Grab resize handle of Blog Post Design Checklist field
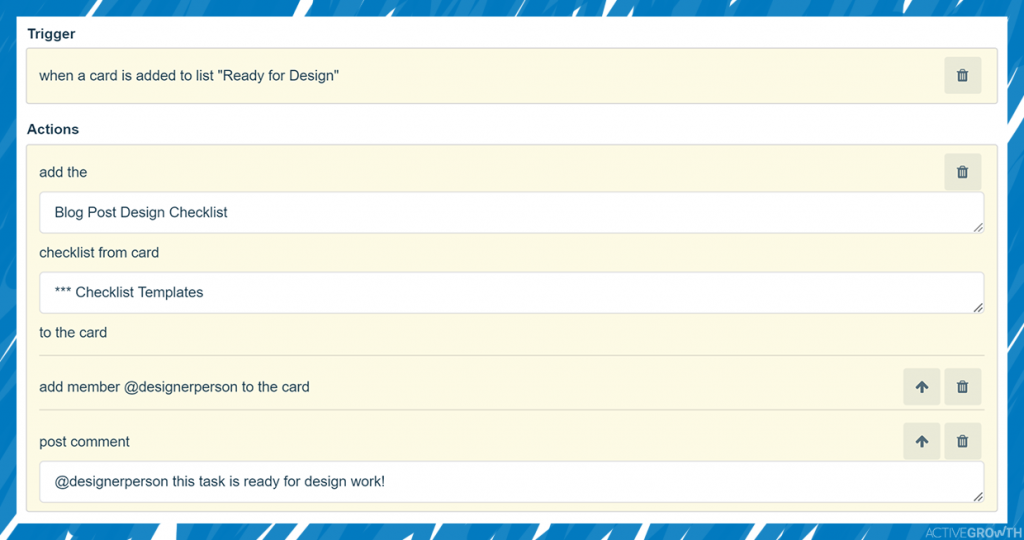 pos(977,227)
